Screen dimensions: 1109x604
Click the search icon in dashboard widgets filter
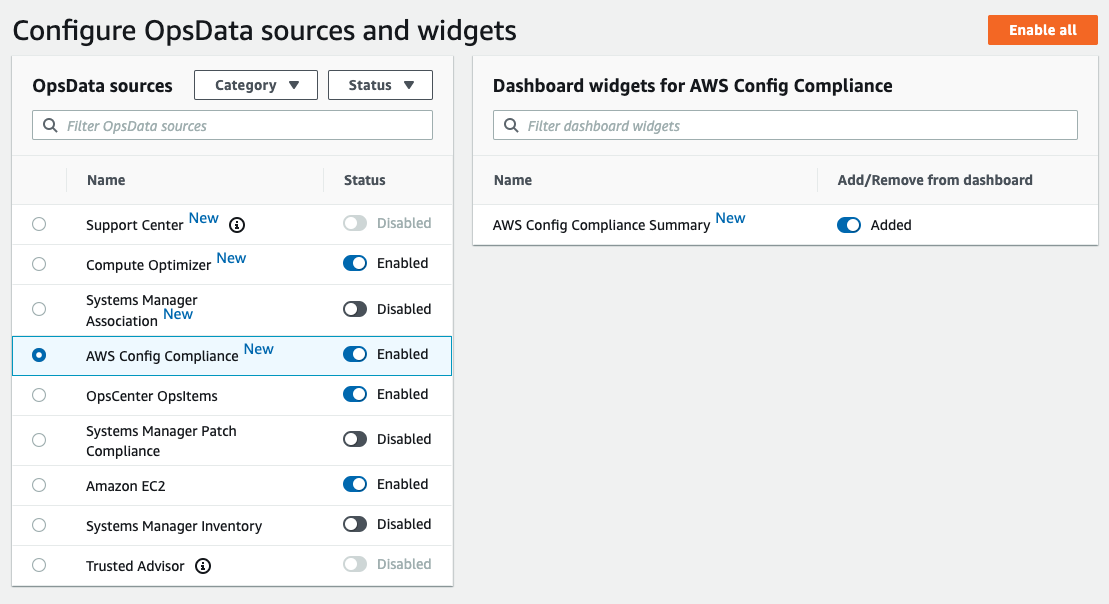point(512,125)
